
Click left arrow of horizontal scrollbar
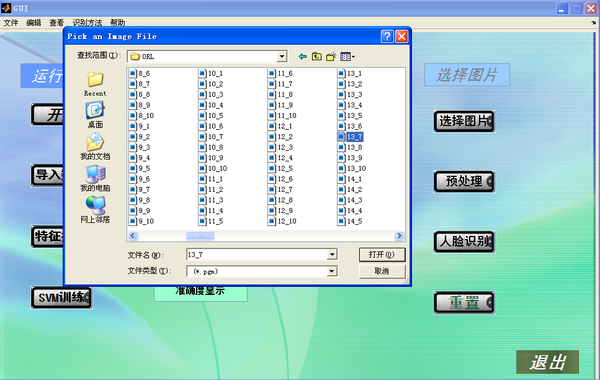tap(133, 236)
